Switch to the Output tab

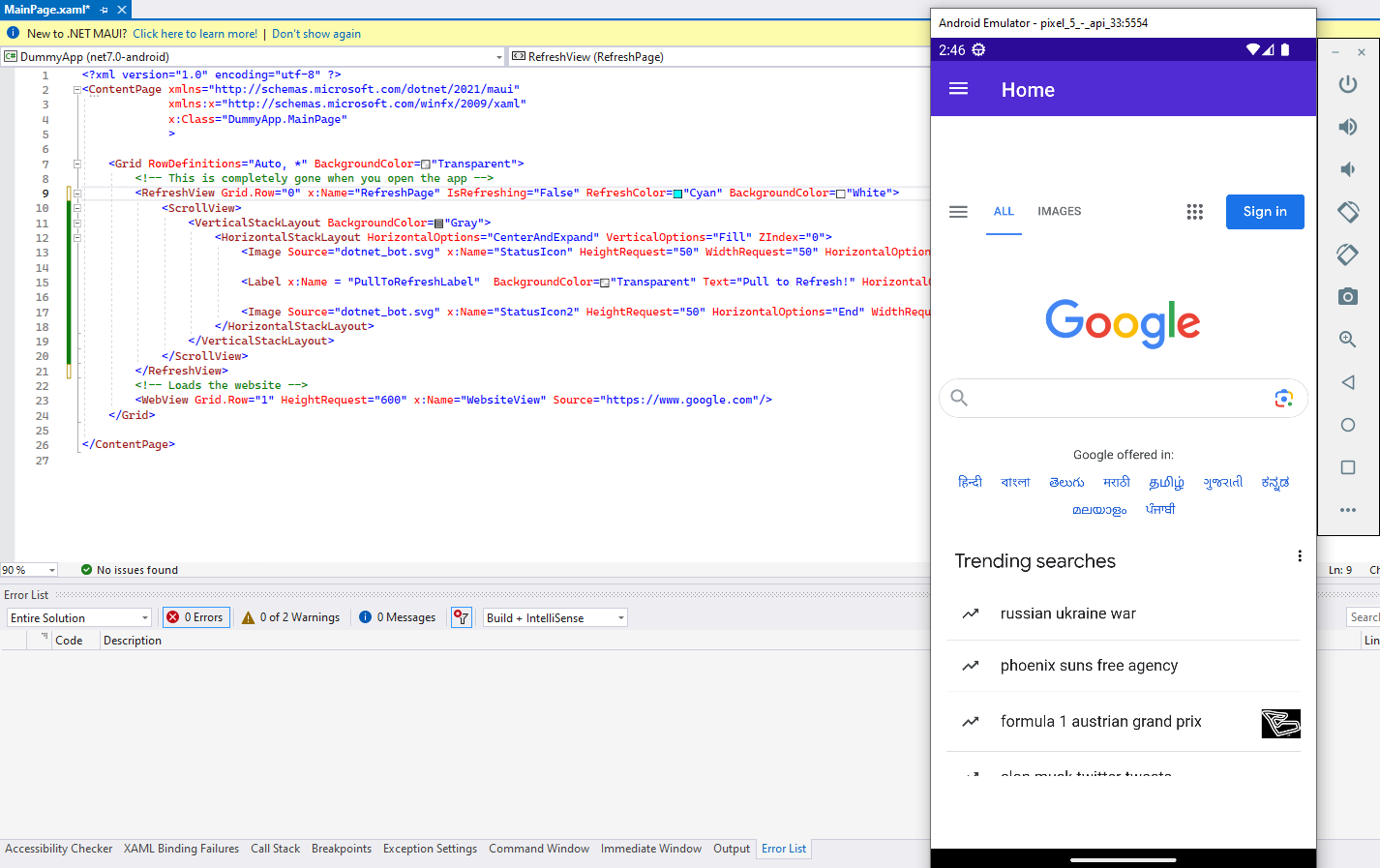pos(731,849)
